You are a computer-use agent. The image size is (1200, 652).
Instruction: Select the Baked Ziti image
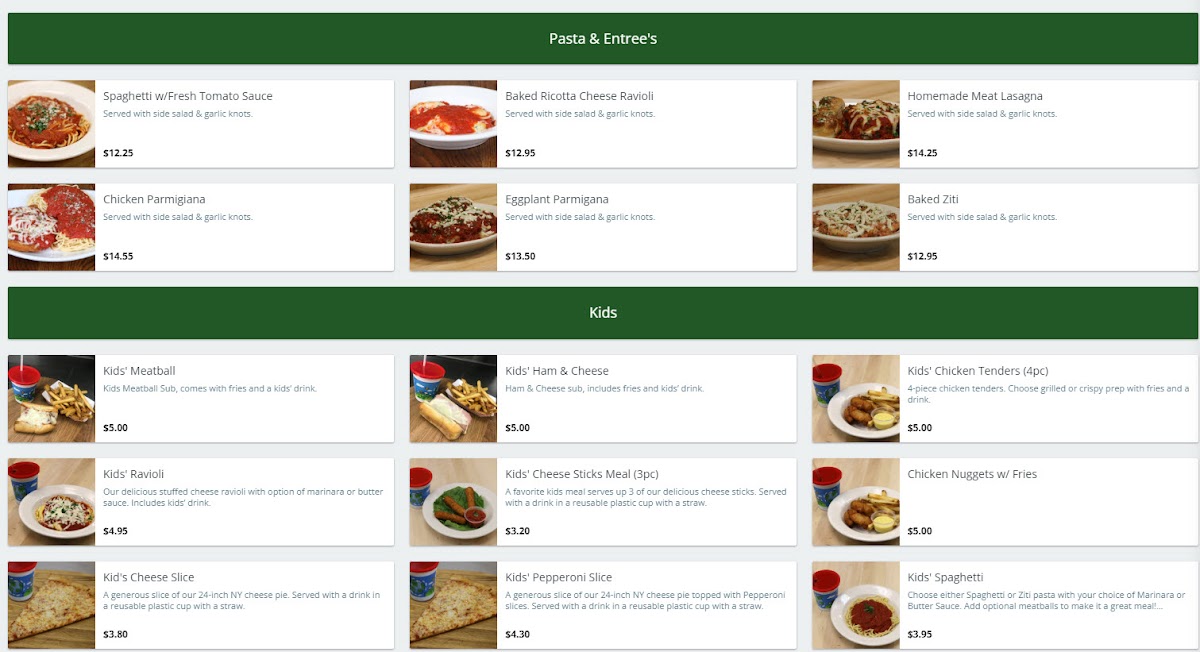point(855,227)
